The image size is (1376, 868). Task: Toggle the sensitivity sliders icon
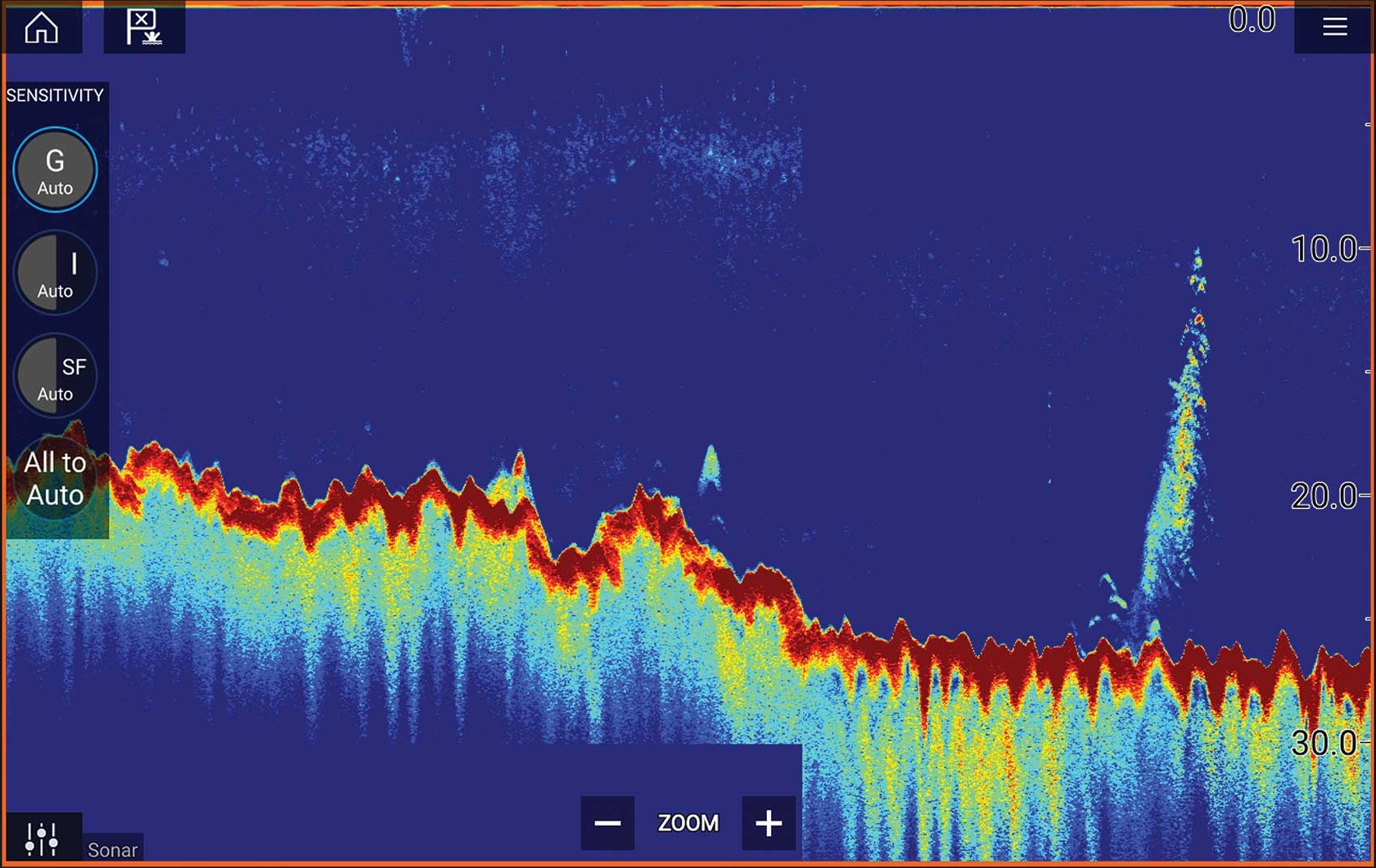[x=42, y=838]
